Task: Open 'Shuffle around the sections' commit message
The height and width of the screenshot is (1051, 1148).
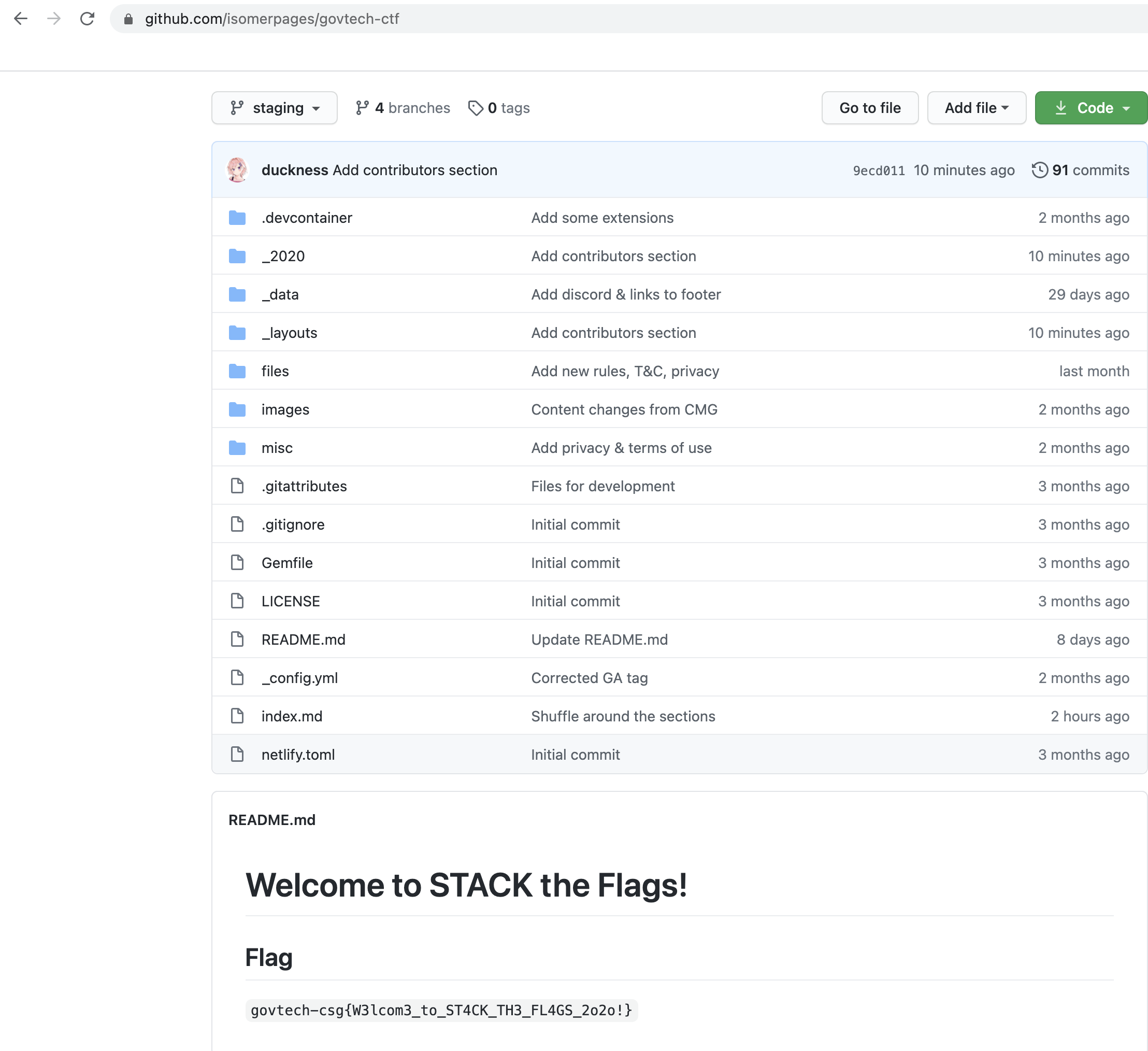Action: 623,716
